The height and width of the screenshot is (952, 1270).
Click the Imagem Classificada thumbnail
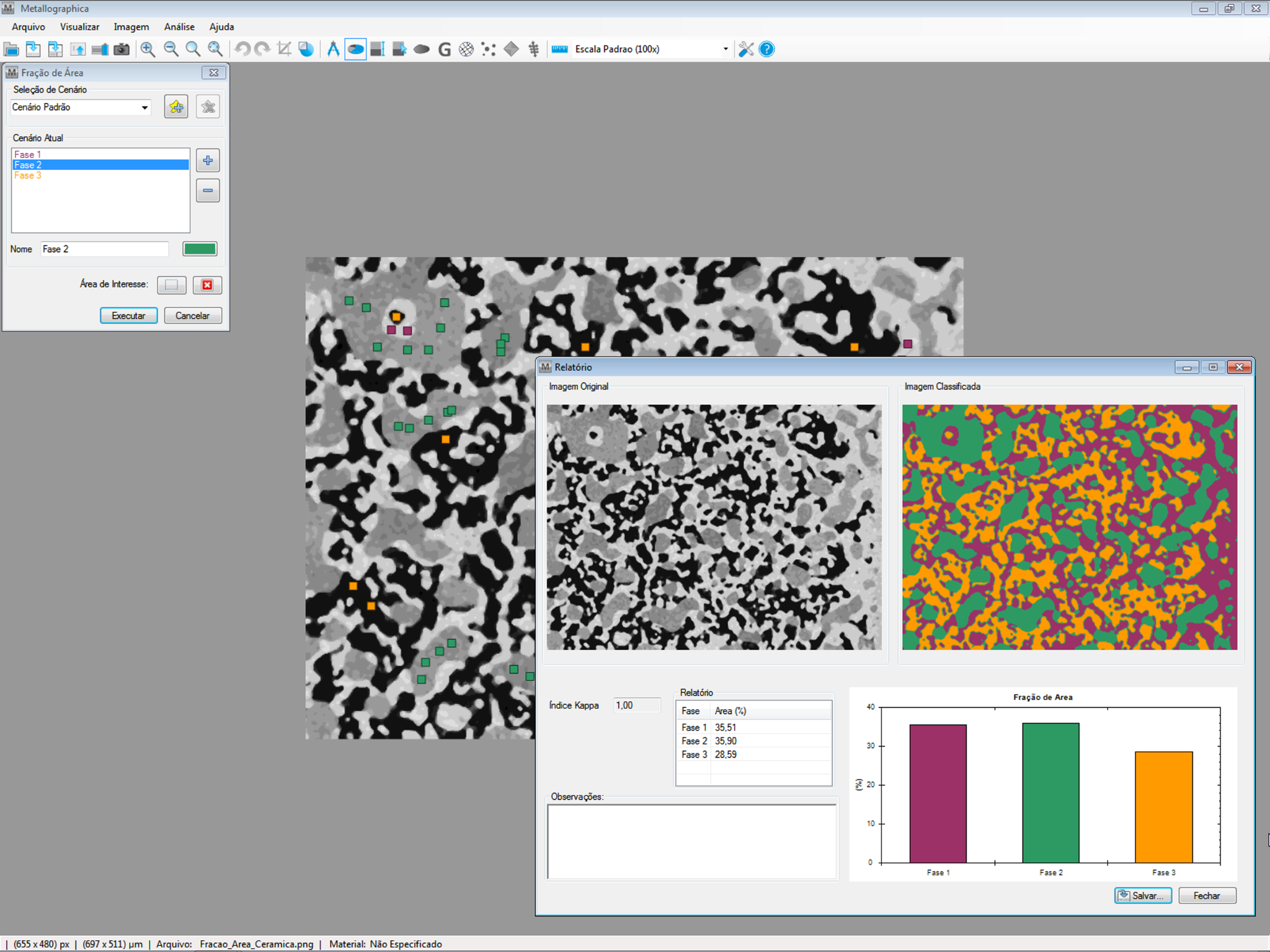pyautogui.click(x=1070, y=527)
